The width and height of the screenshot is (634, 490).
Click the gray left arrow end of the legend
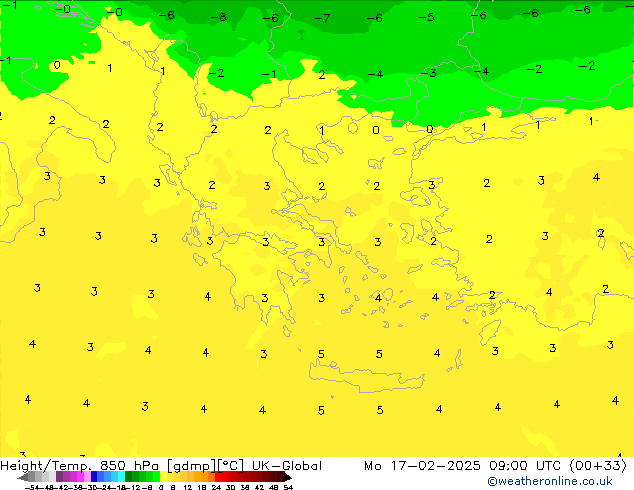[x=23, y=477]
